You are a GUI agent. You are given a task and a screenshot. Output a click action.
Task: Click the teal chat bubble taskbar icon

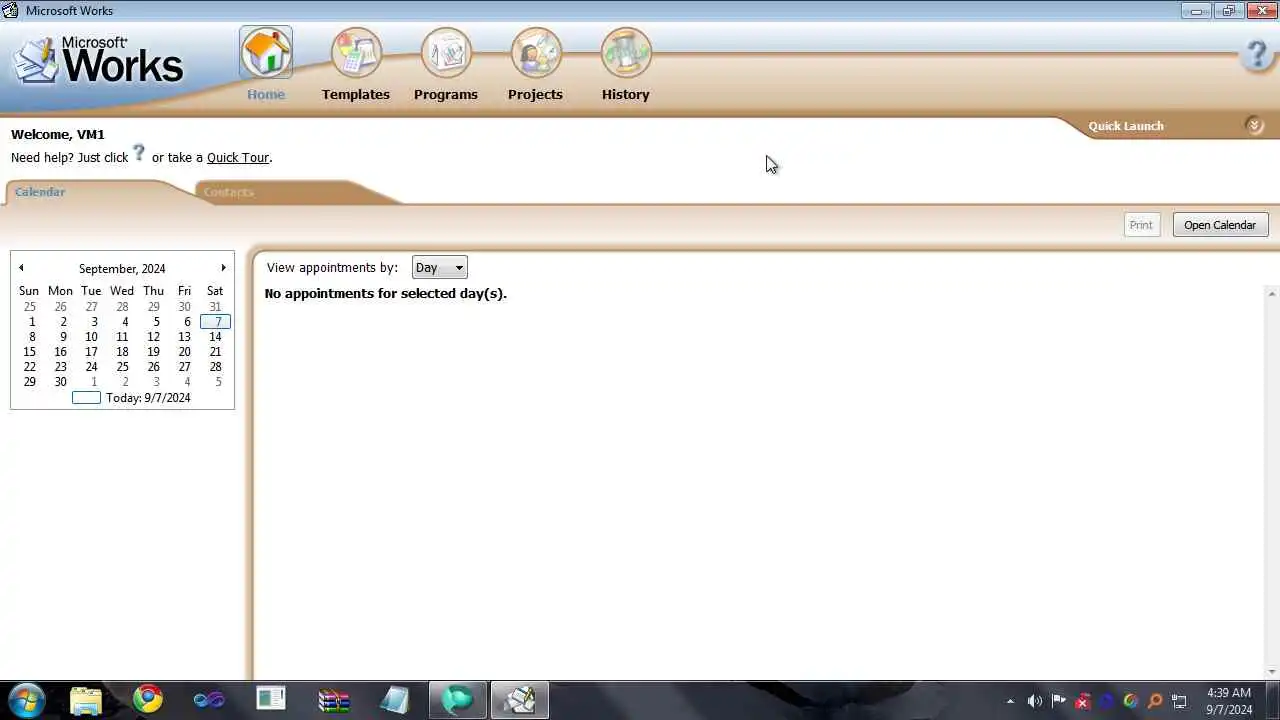coord(458,700)
